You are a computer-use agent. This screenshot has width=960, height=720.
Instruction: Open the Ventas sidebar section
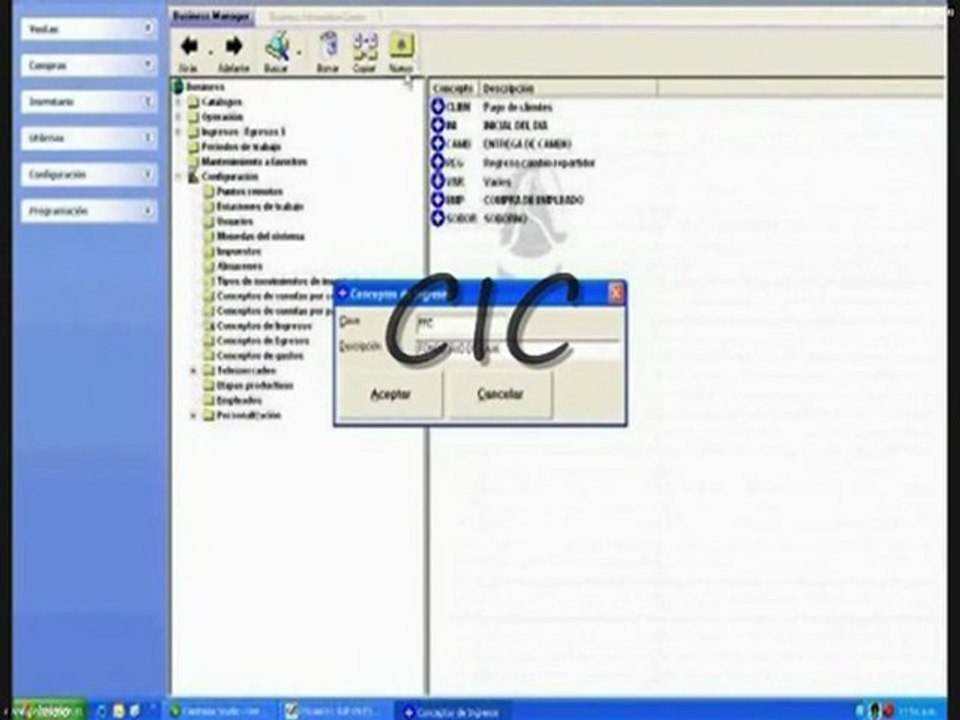coord(89,29)
